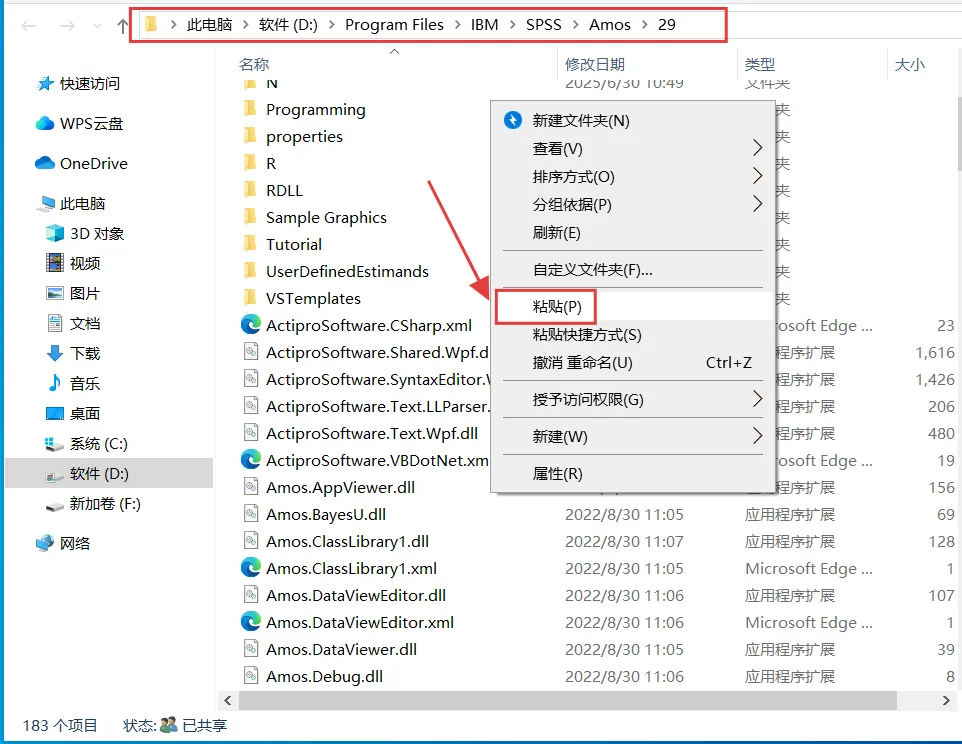Expand 授予访问权限(G) submenu
This screenshot has width=962, height=744.
[x=633, y=400]
